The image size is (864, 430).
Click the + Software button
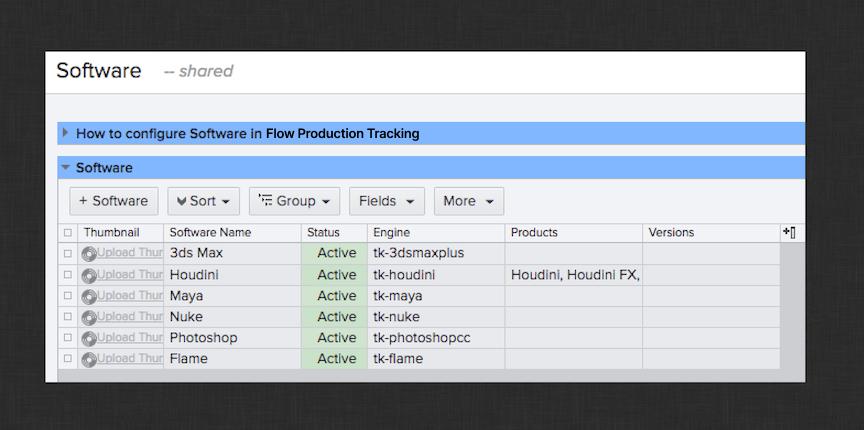113,201
